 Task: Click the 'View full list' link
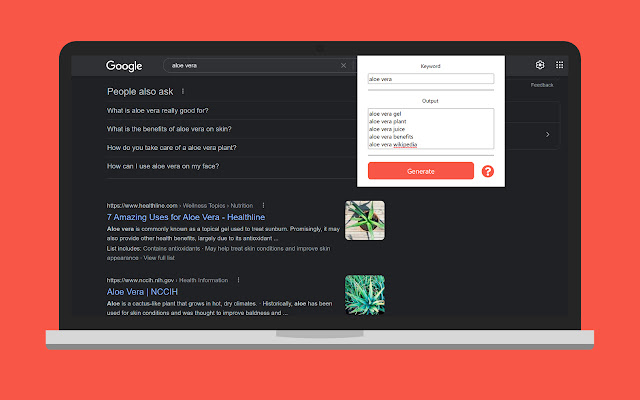click(x=159, y=258)
